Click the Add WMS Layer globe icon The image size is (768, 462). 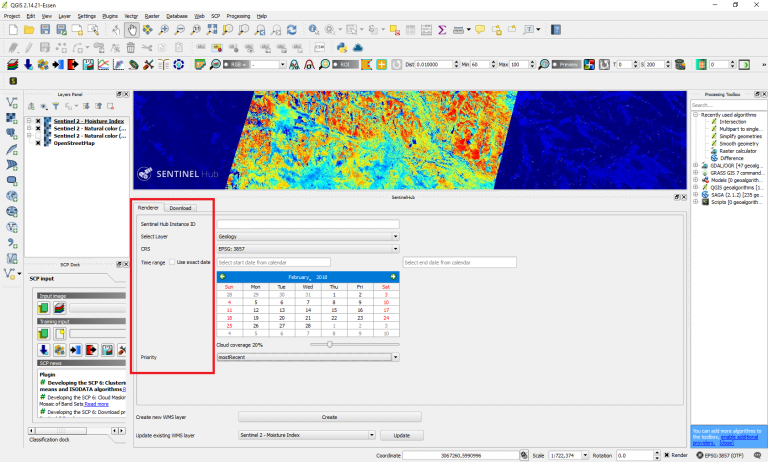click(x=12, y=196)
